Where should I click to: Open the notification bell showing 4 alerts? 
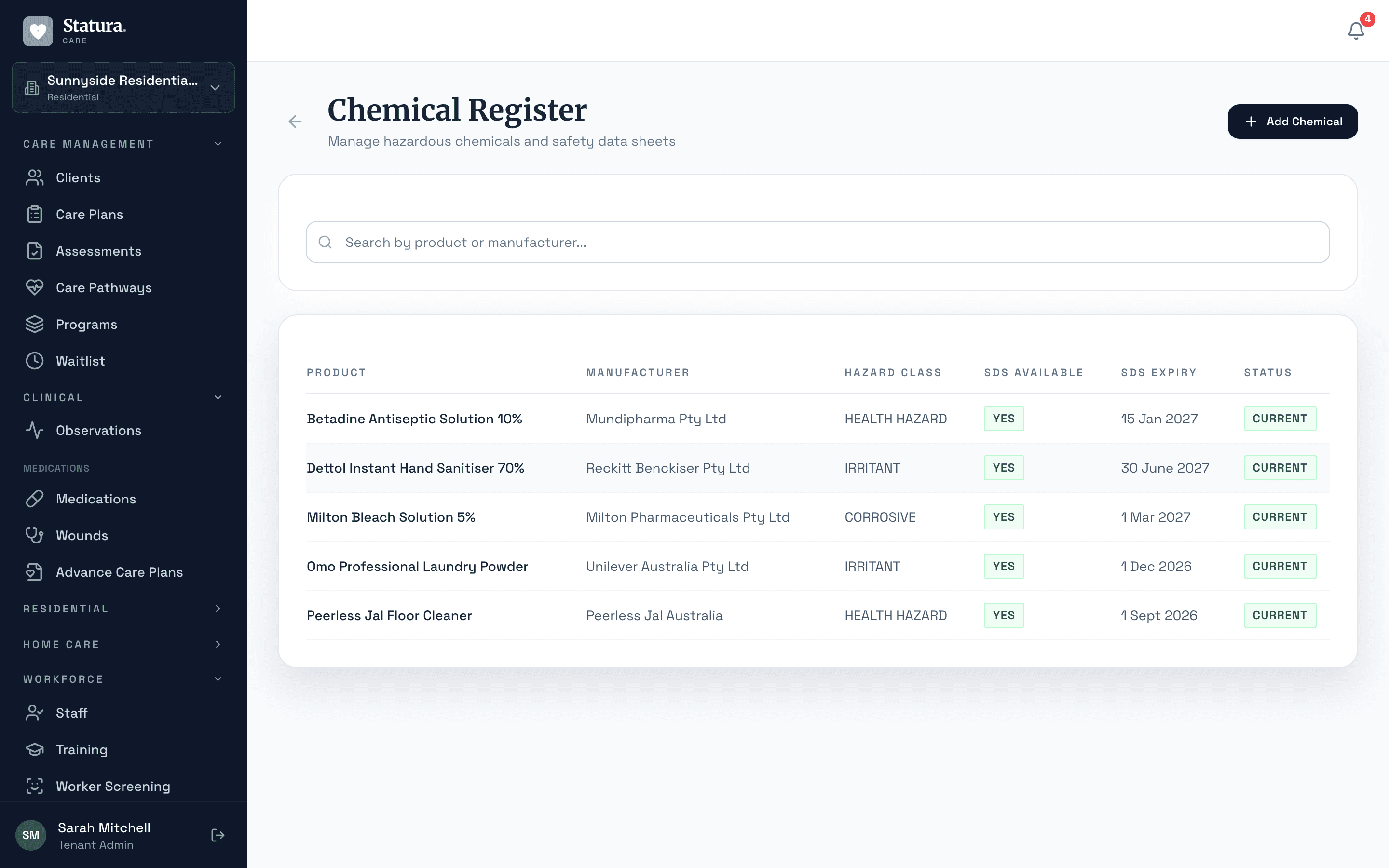click(1356, 30)
